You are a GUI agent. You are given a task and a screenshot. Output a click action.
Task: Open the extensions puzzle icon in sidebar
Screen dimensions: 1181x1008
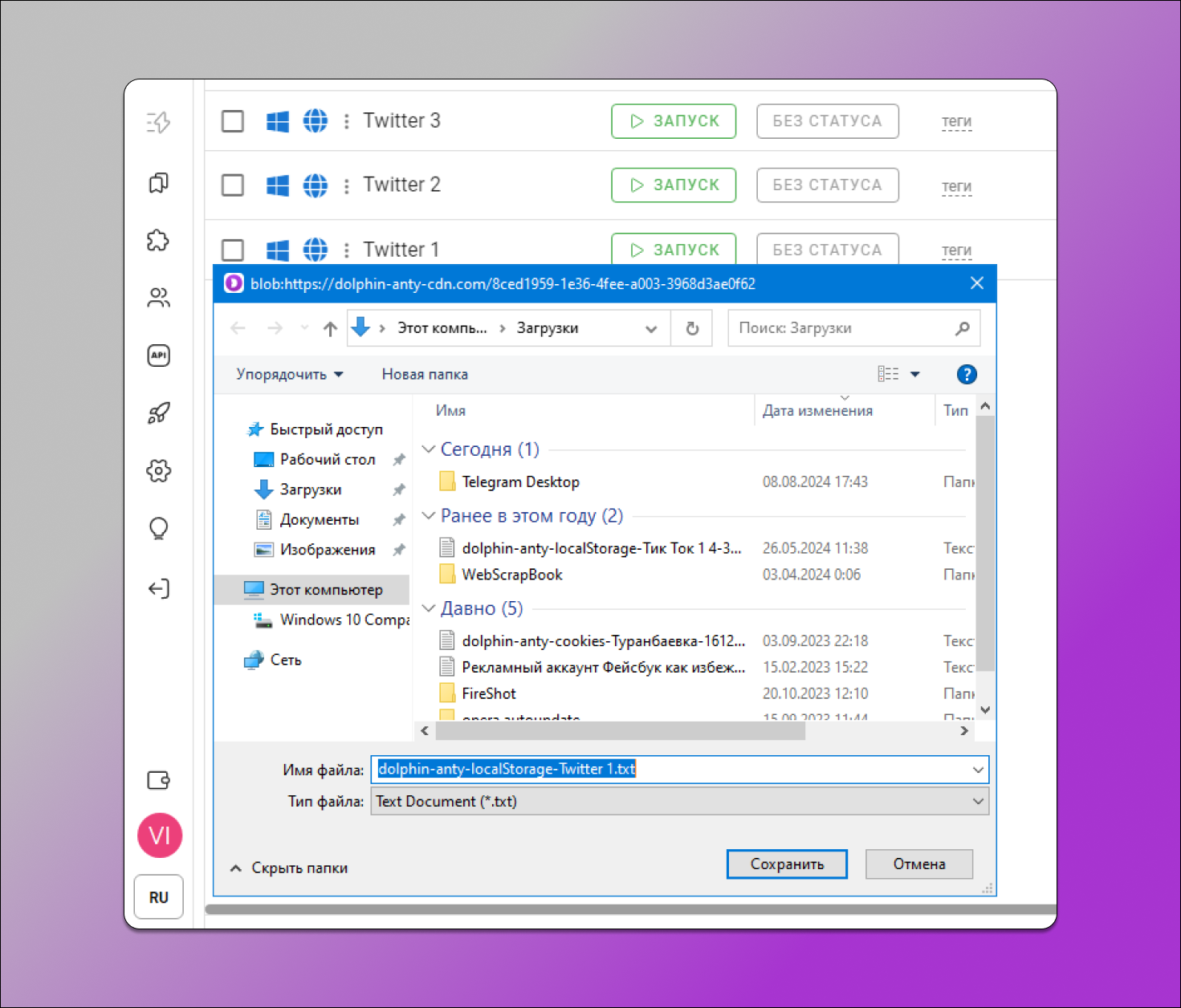(x=158, y=241)
